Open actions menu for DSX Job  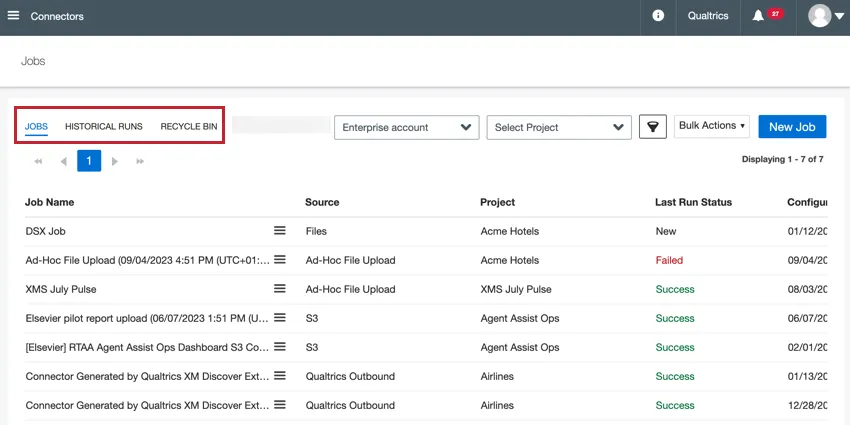(280, 231)
